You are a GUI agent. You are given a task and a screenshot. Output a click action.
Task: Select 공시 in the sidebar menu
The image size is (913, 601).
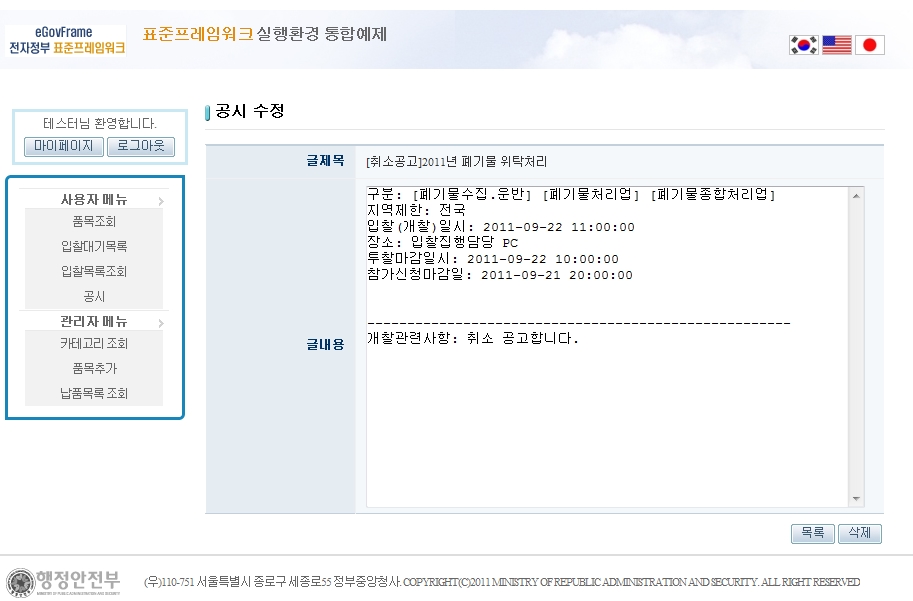pyautogui.click(x=94, y=297)
